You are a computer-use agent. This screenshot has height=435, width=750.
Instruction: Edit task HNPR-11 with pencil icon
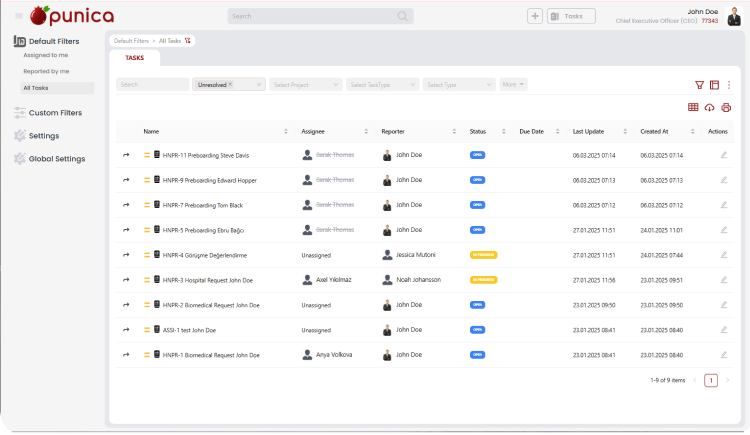(x=724, y=155)
